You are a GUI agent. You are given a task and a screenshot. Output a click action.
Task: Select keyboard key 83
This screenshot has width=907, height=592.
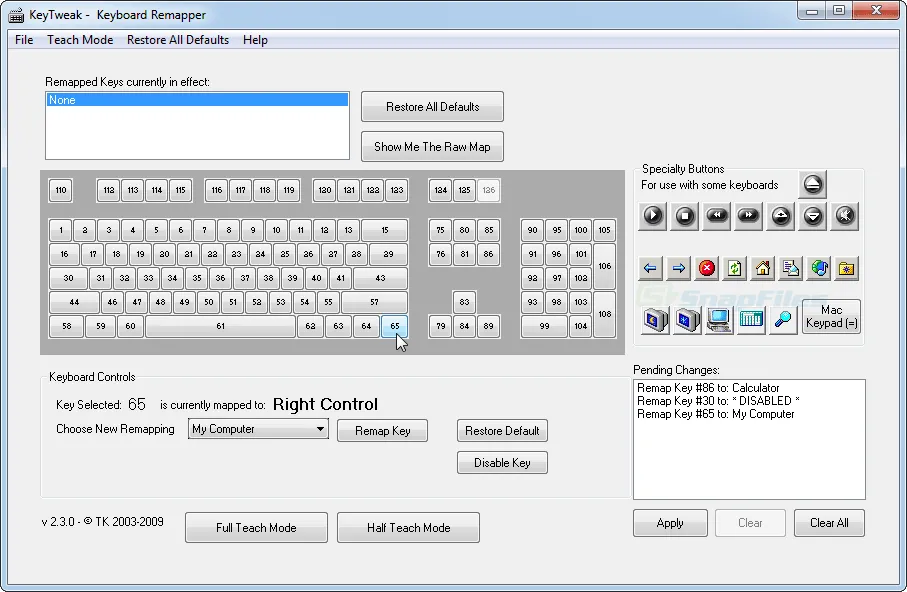464,302
